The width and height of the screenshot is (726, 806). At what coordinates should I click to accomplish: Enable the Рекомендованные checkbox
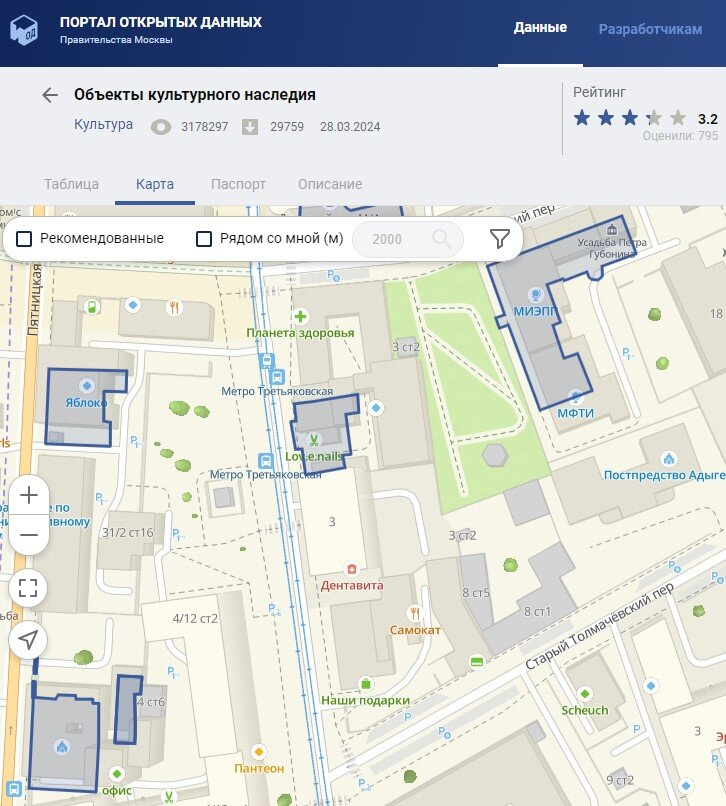pos(25,239)
